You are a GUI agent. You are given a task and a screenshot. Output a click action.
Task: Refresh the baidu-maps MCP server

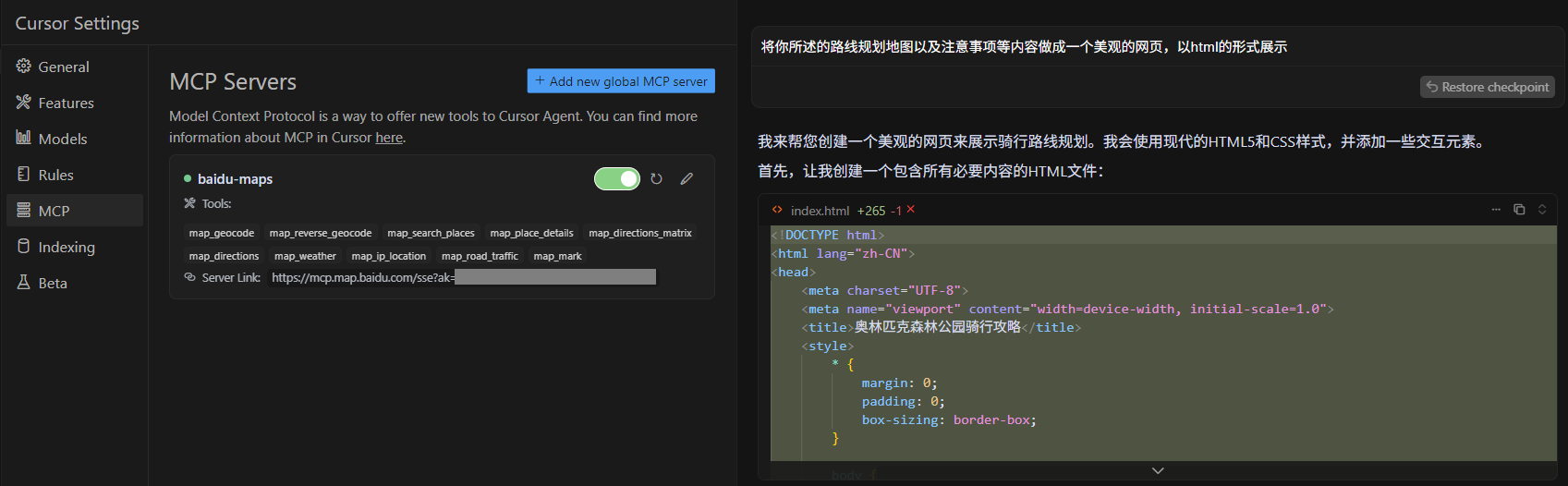pos(656,179)
